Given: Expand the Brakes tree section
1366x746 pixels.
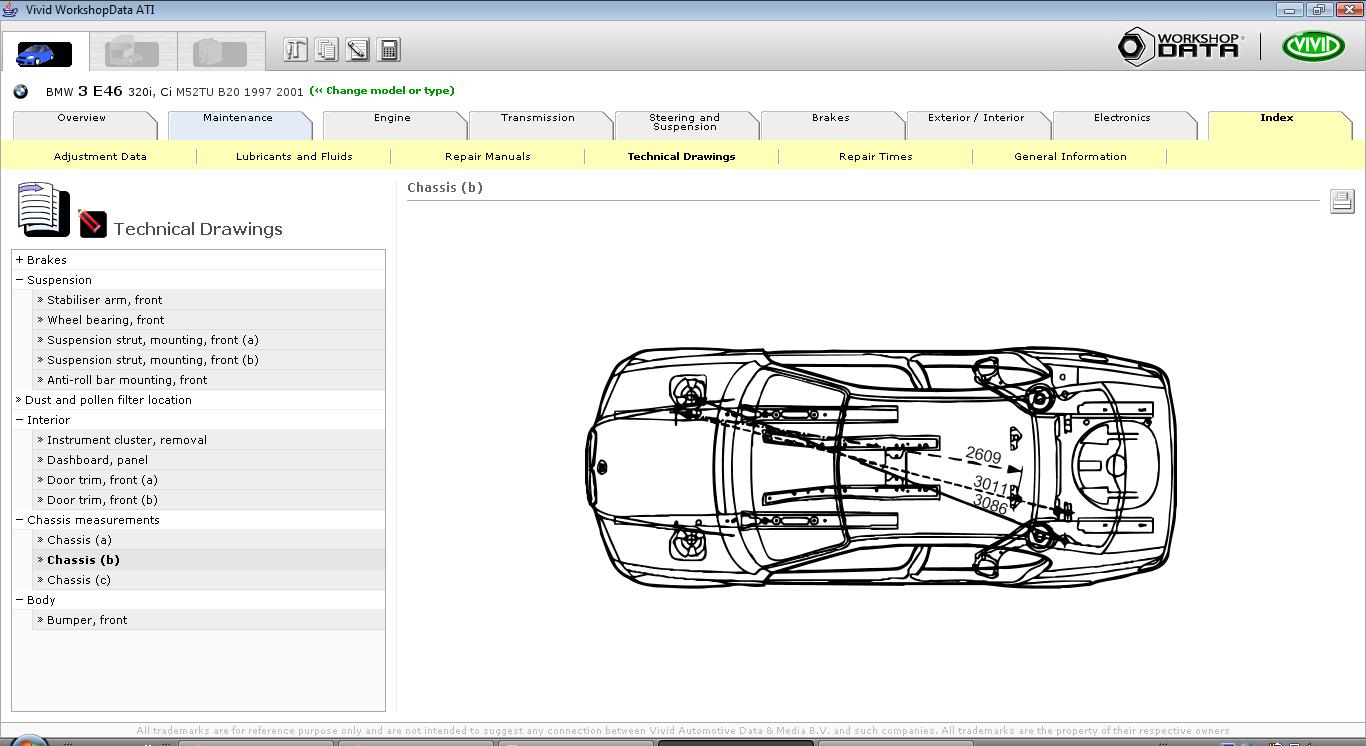Looking at the screenshot, I should (19, 260).
